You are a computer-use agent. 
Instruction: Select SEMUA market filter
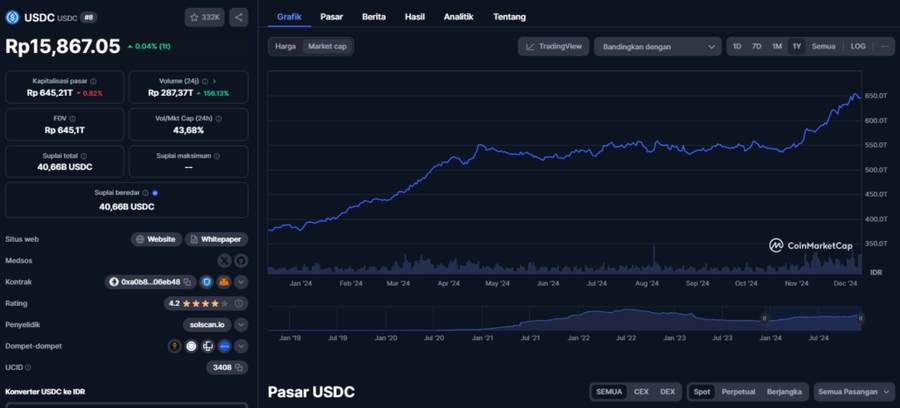pos(609,392)
